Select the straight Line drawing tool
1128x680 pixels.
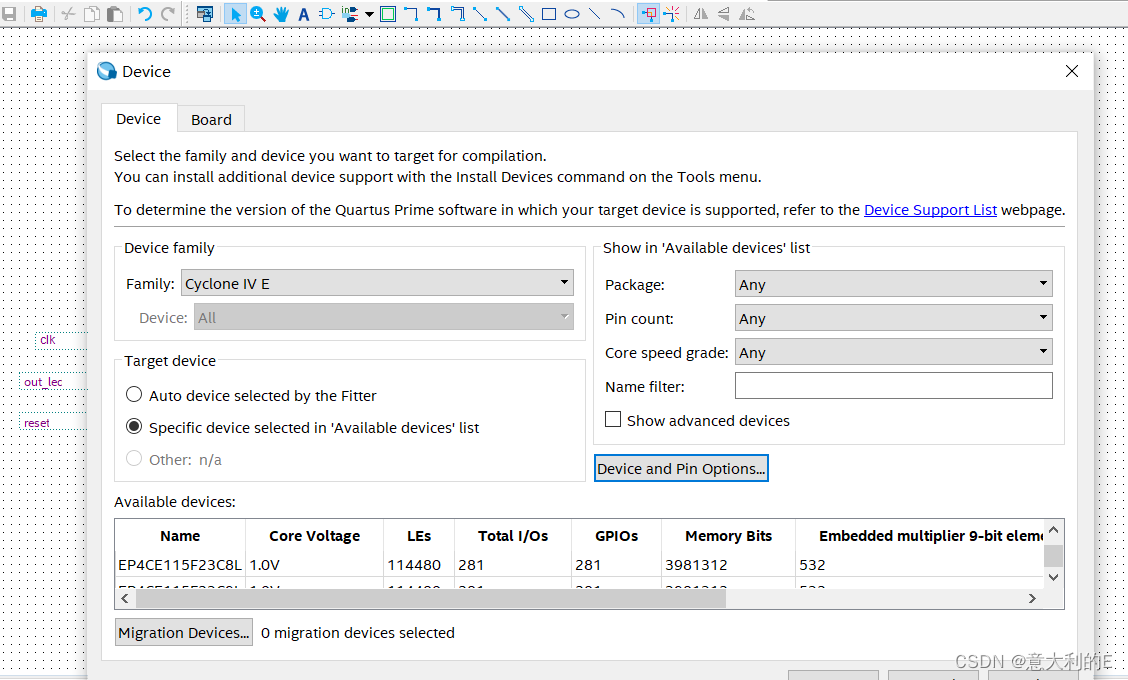click(594, 14)
